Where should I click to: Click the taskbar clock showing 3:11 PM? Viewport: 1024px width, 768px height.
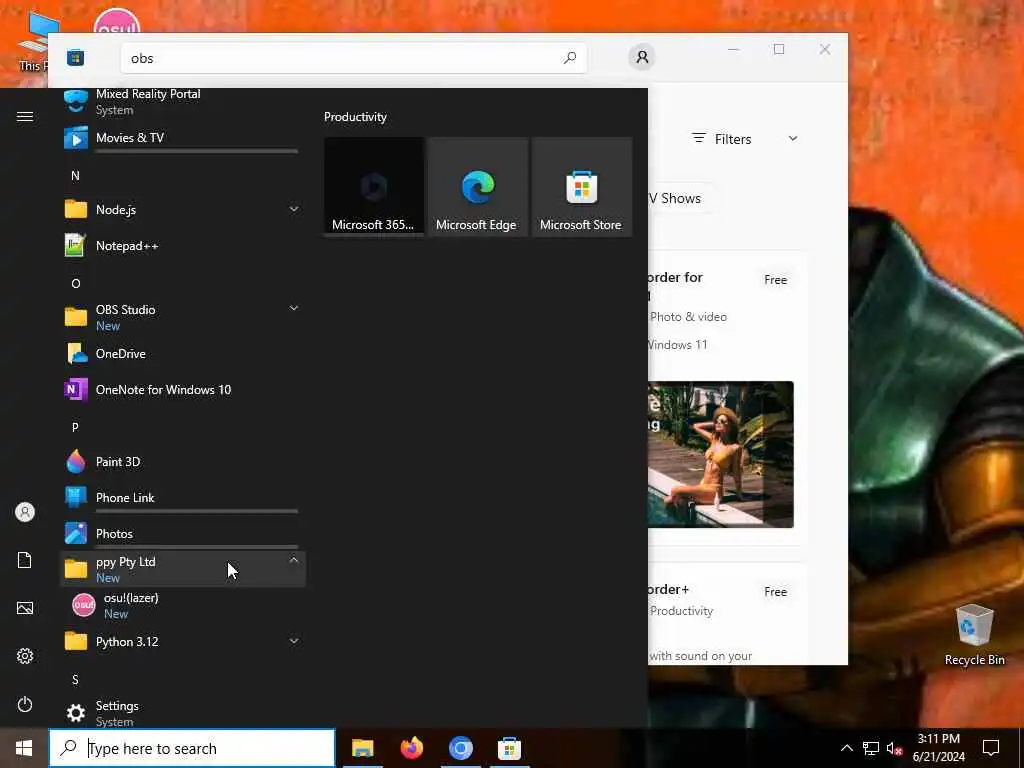[x=938, y=748]
